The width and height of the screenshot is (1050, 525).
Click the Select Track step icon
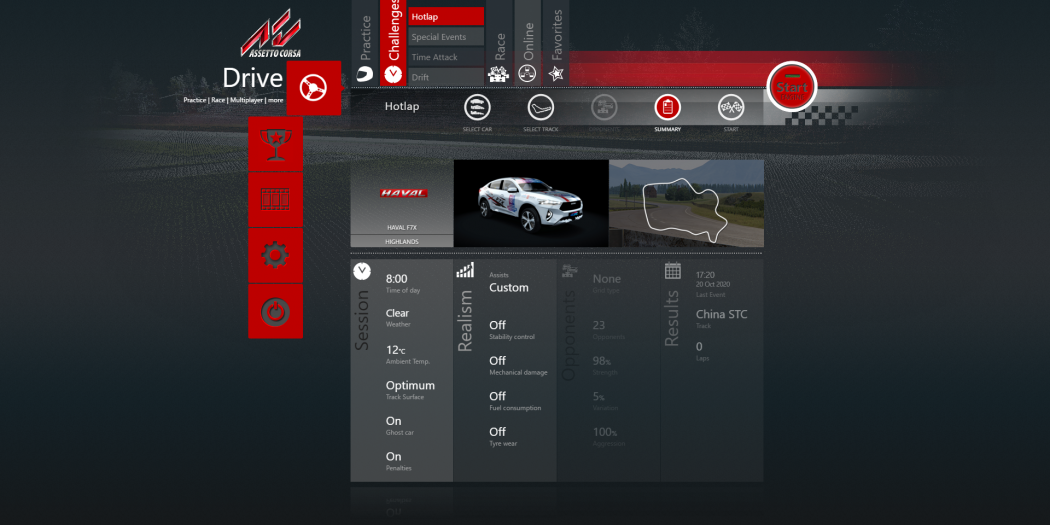[540, 107]
